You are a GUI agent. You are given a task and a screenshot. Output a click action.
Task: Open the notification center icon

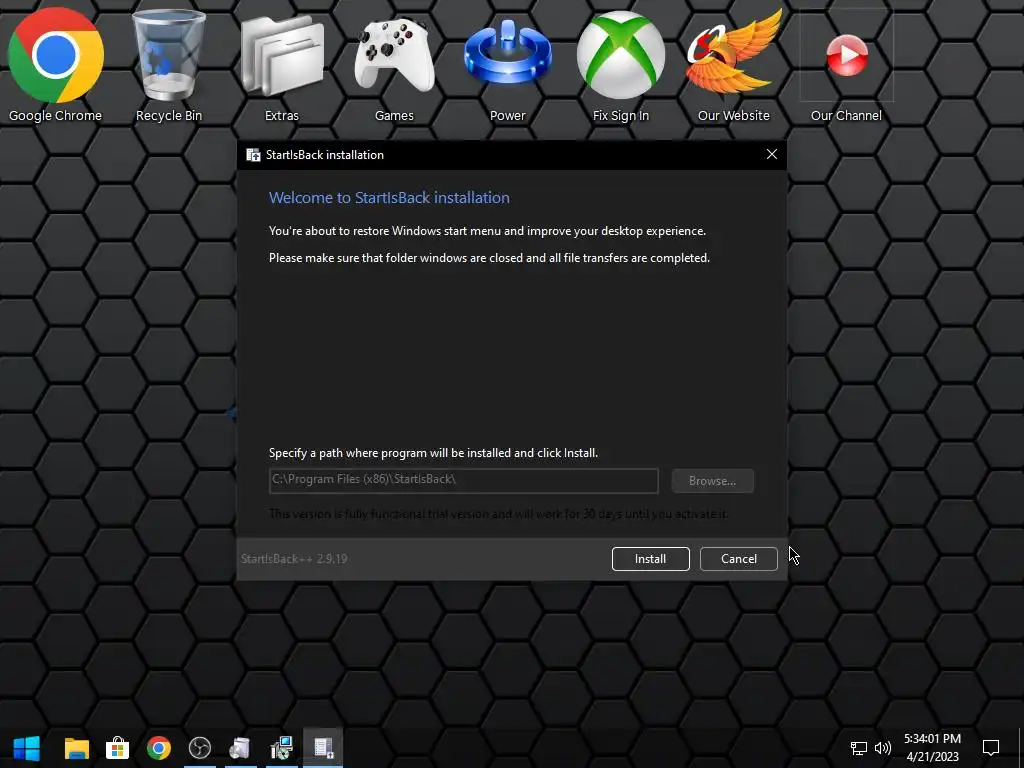point(991,748)
